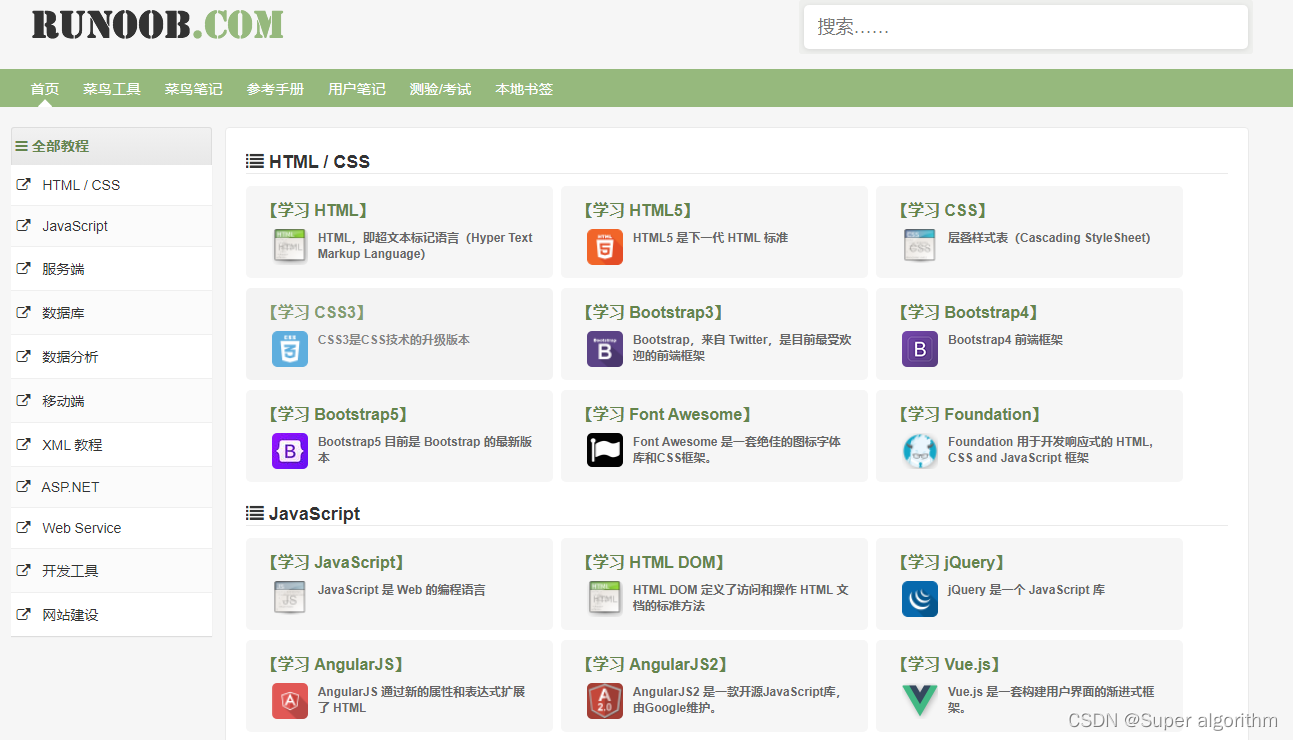Click the HTML DOM card icon
The width and height of the screenshot is (1293, 740).
point(605,599)
